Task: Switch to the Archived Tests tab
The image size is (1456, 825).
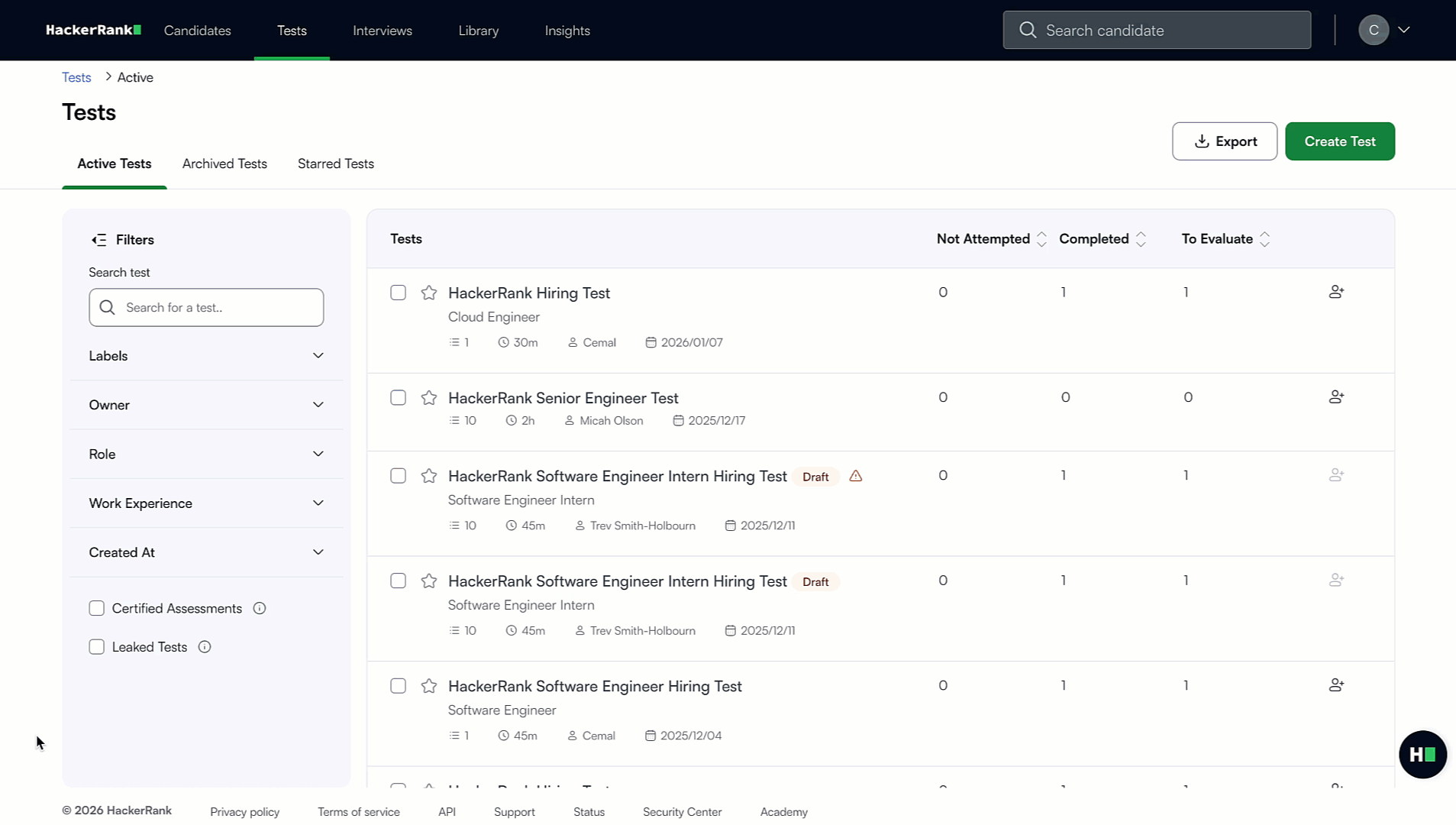Action: coord(224,163)
